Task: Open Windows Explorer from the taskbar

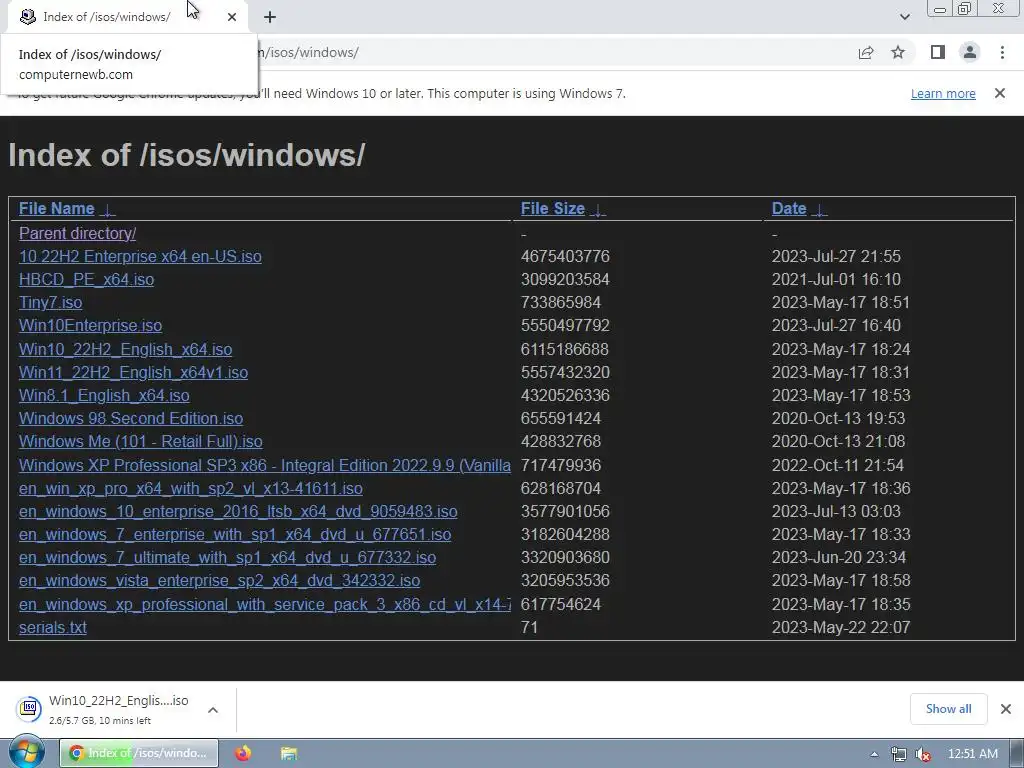Action: (289, 753)
